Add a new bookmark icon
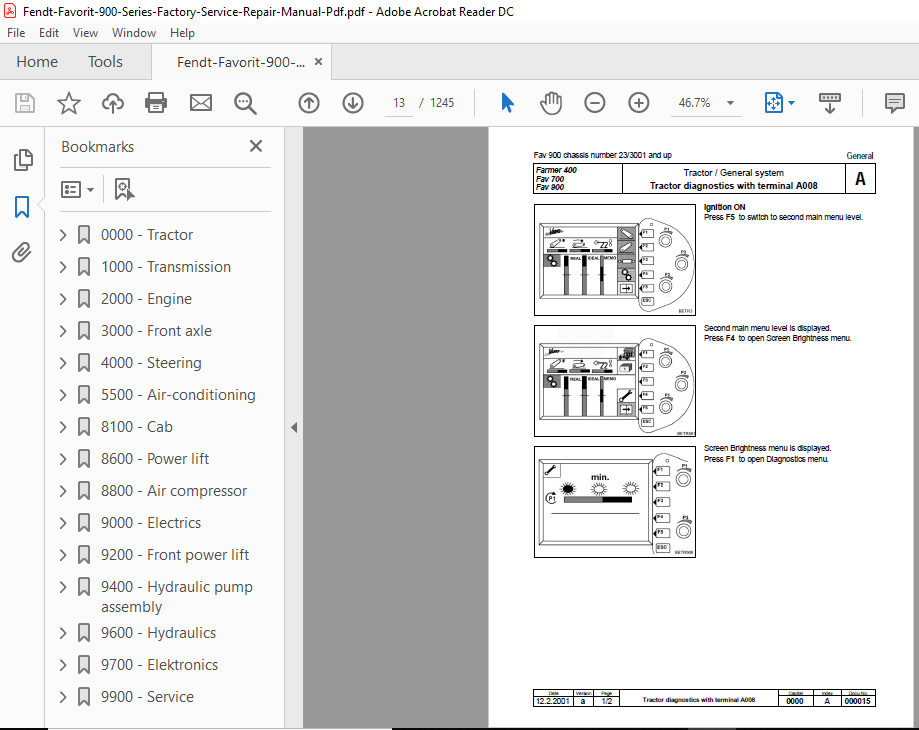 coord(124,189)
